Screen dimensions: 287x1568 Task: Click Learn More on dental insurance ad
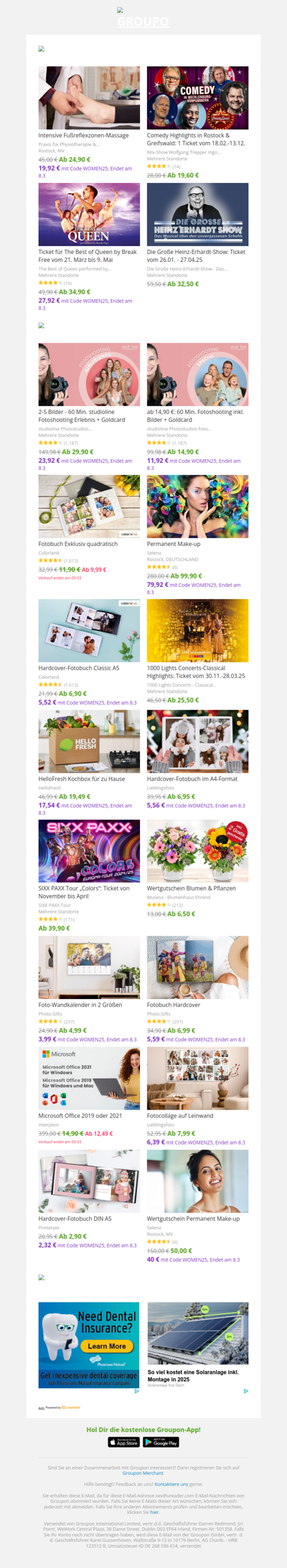pos(107,1346)
